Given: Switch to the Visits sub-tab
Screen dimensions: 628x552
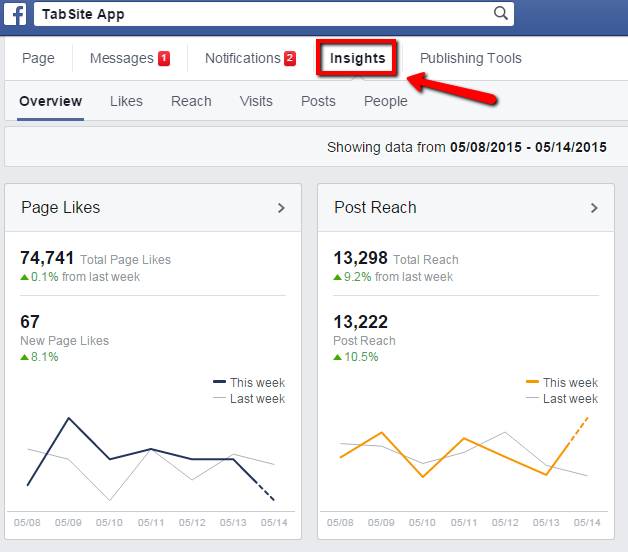Looking at the screenshot, I should click(x=256, y=101).
